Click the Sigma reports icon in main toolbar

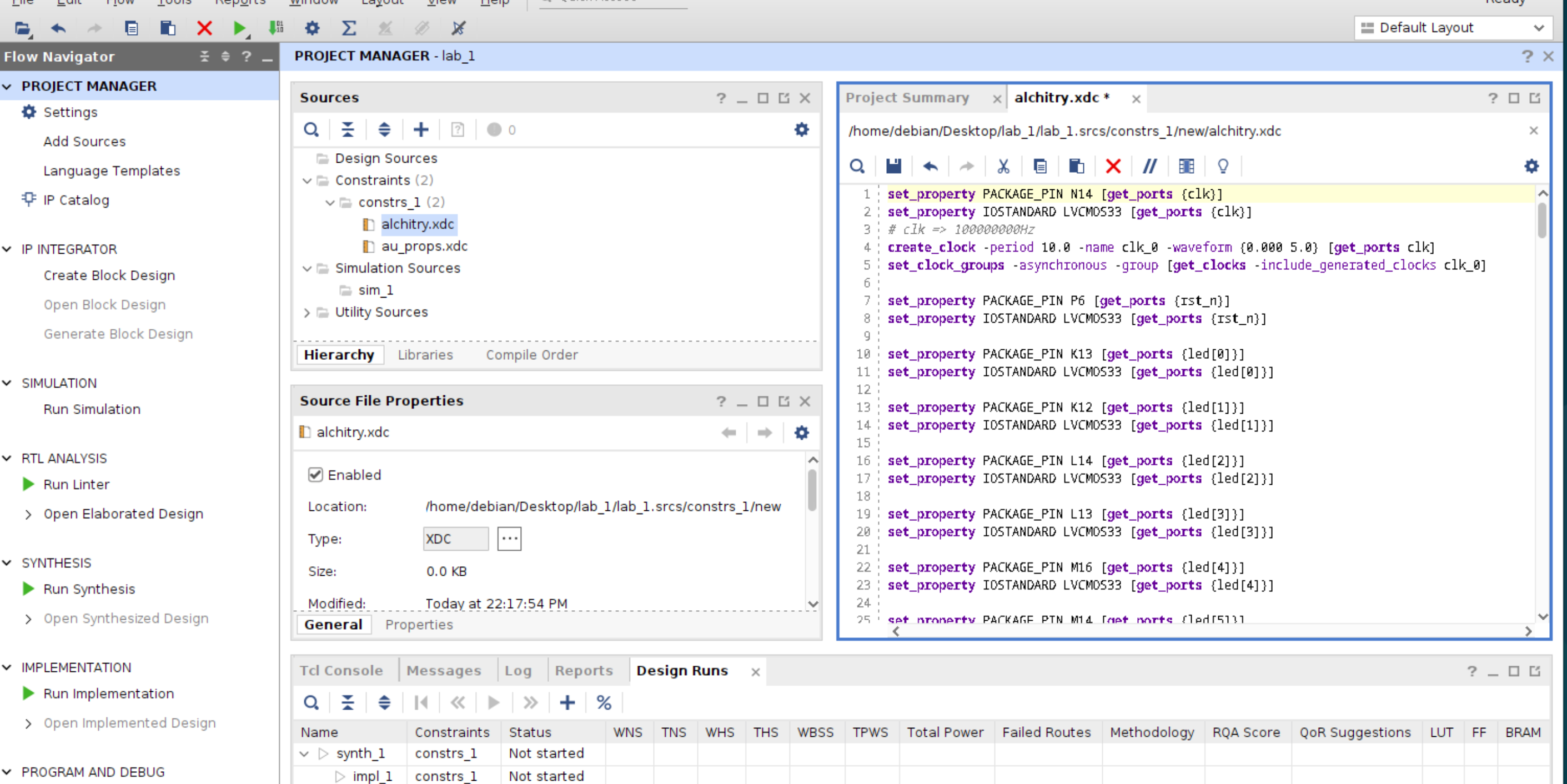point(349,28)
